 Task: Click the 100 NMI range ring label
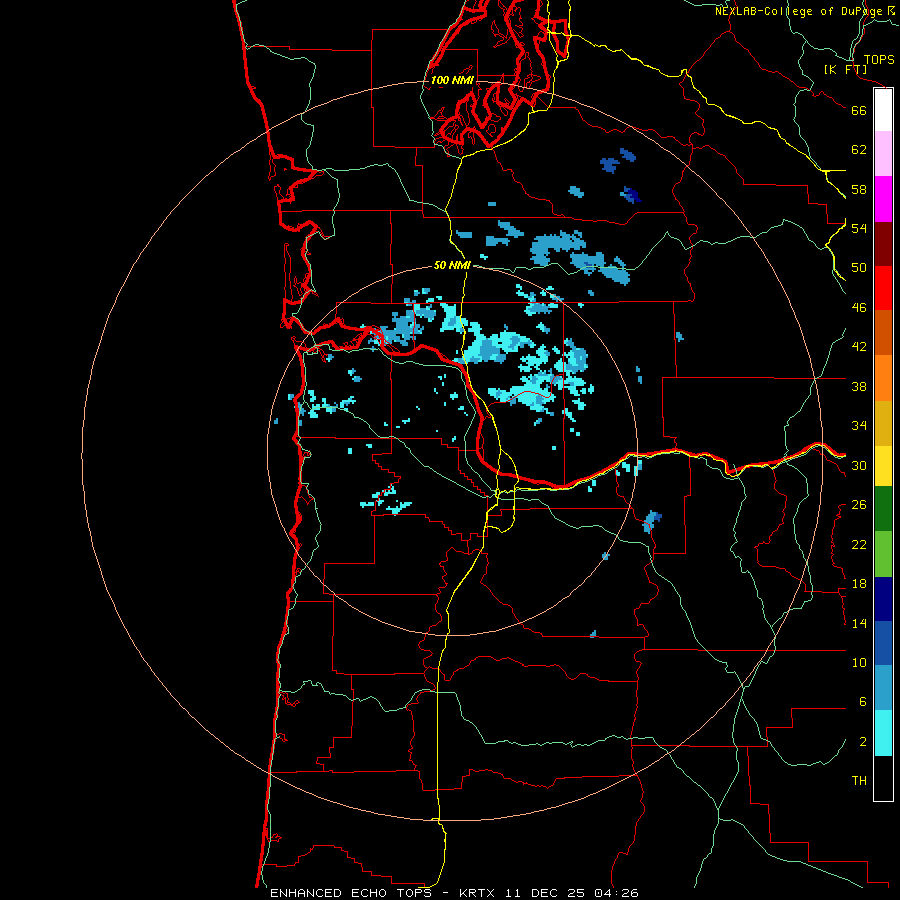tap(452, 80)
